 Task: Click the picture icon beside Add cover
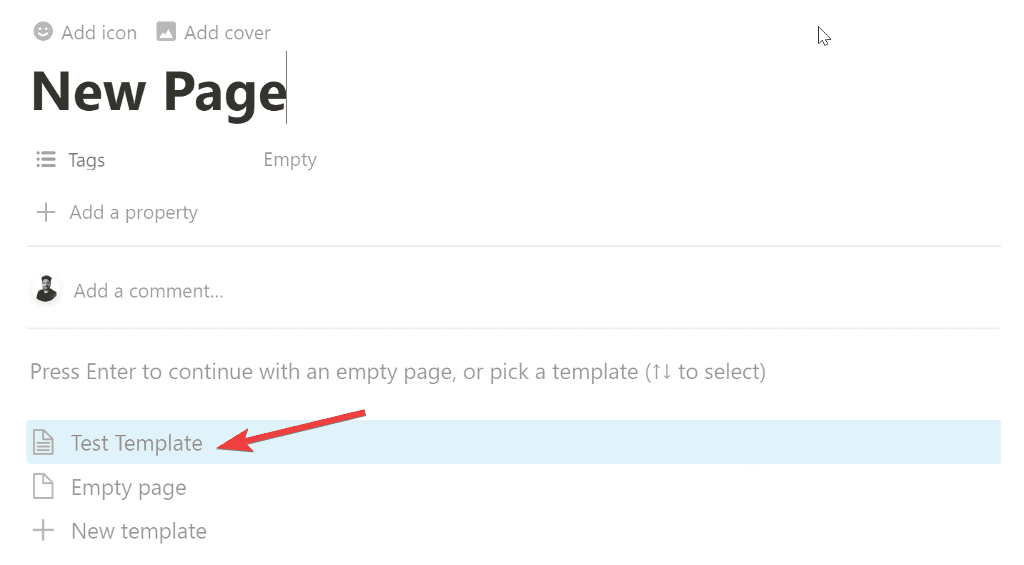pyautogui.click(x=166, y=32)
